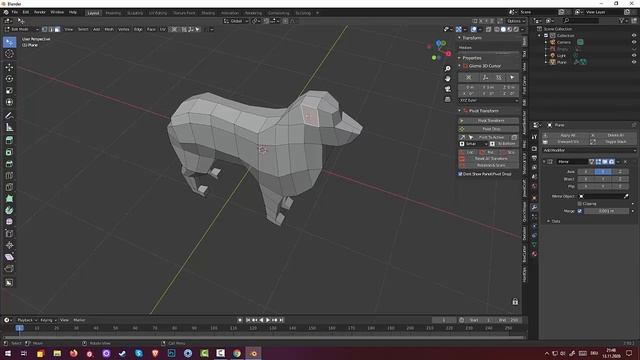640x360 pixels.
Task: Open the XYZ Euler rotation mode dropdown
Action: (x=489, y=100)
